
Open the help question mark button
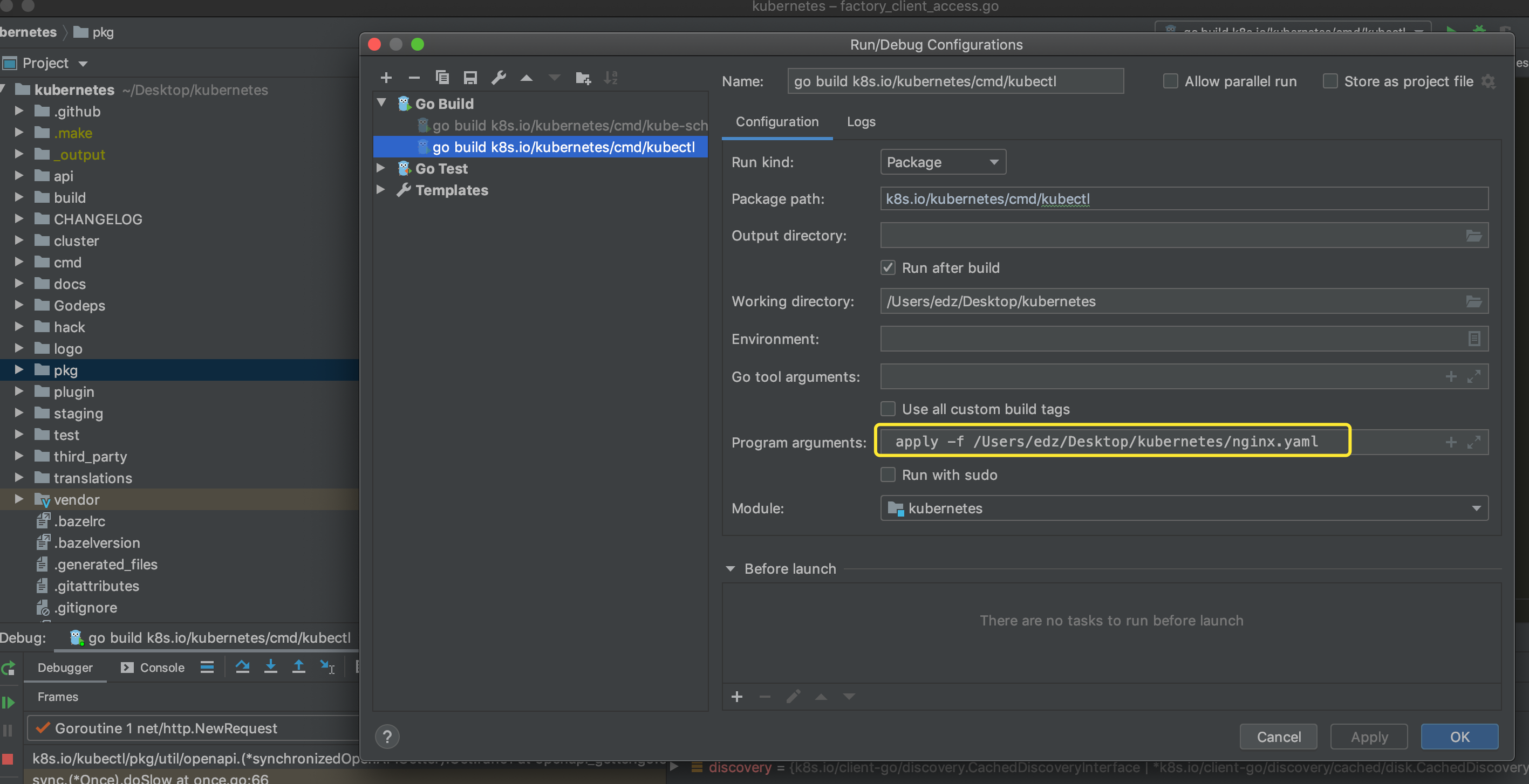[x=387, y=737]
